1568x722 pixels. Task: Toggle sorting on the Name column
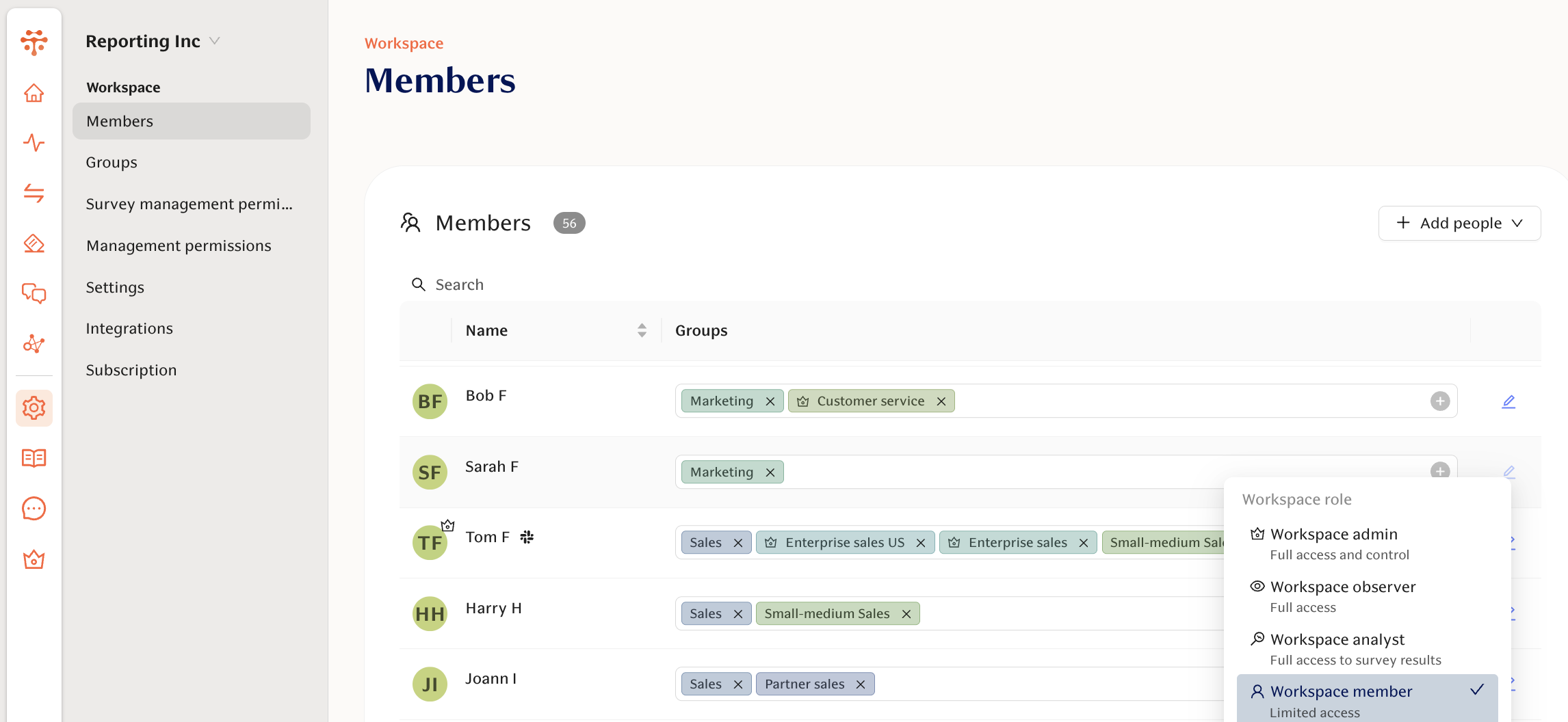tap(642, 330)
